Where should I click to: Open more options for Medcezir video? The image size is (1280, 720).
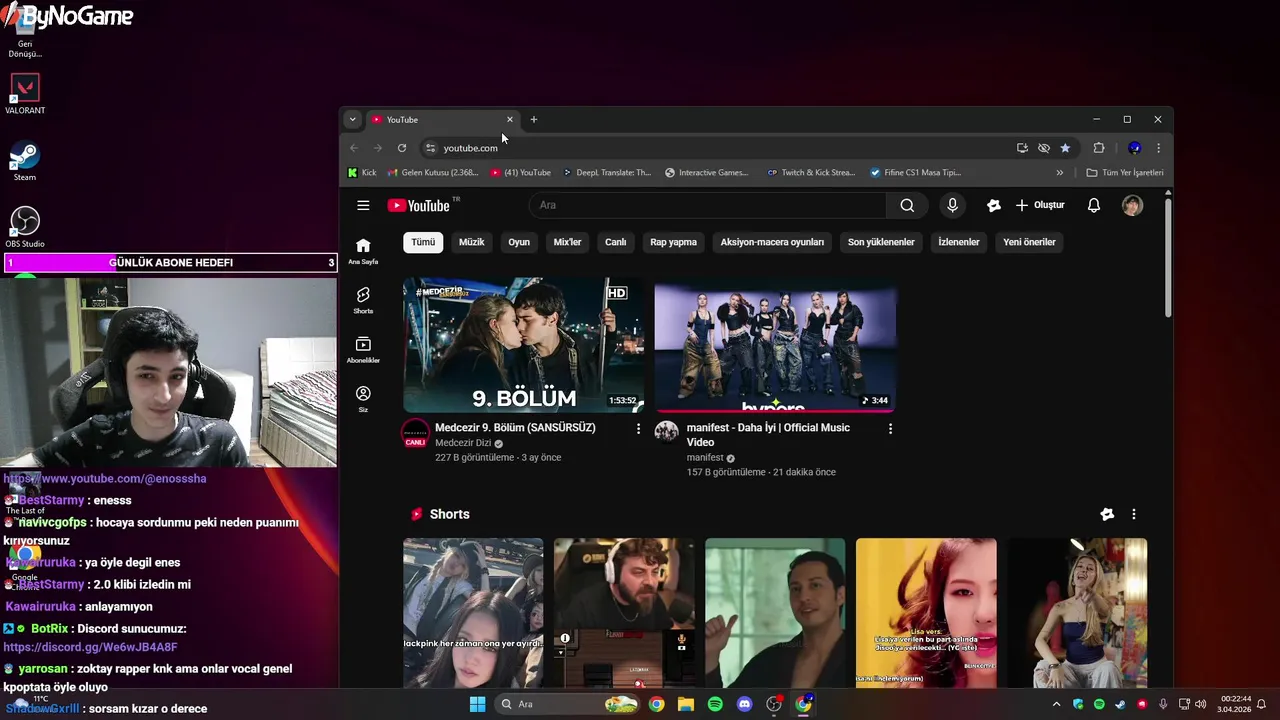click(x=638, y=428)
